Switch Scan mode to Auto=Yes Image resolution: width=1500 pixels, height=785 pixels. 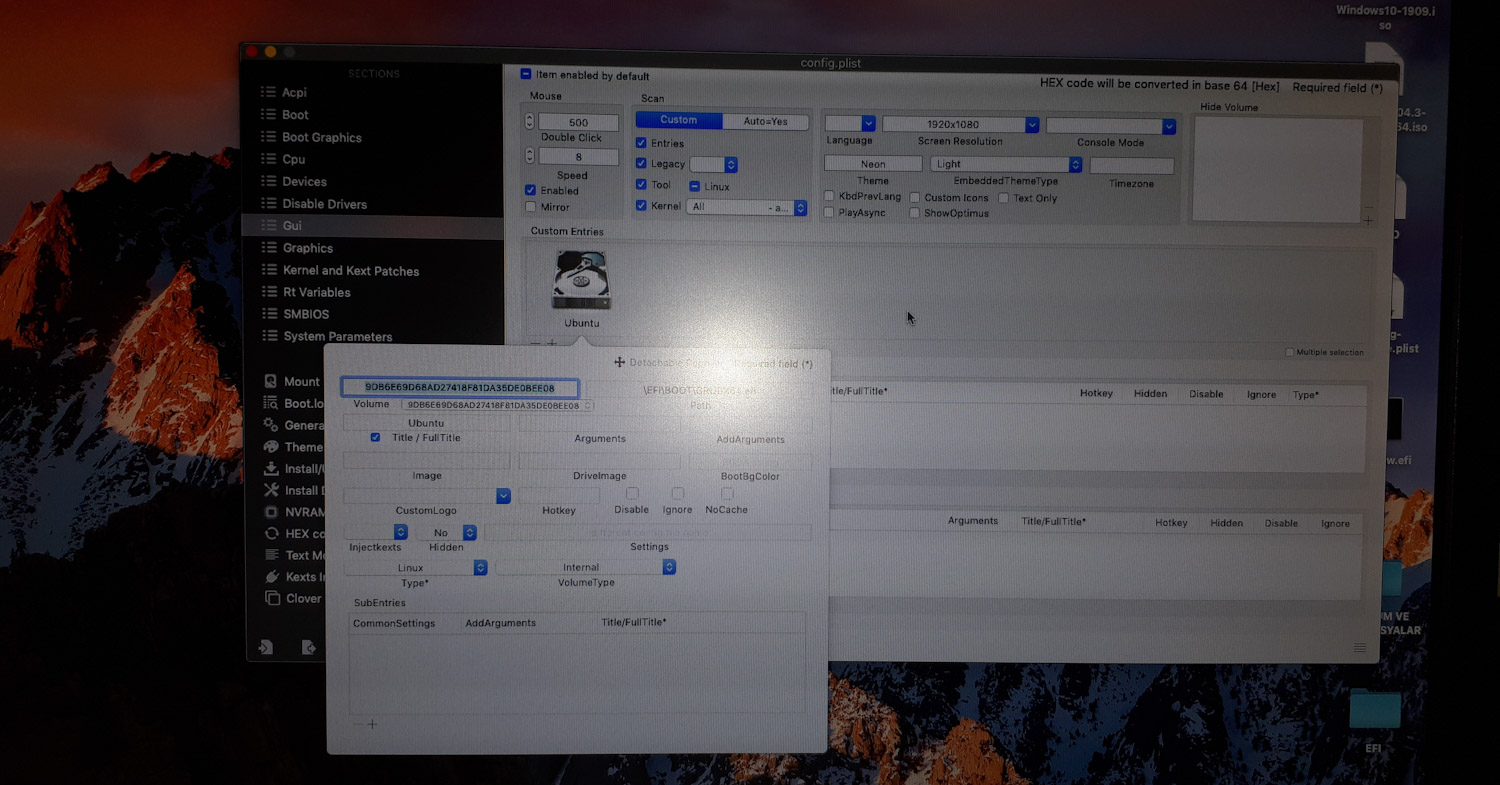click(x=765, y=121)
